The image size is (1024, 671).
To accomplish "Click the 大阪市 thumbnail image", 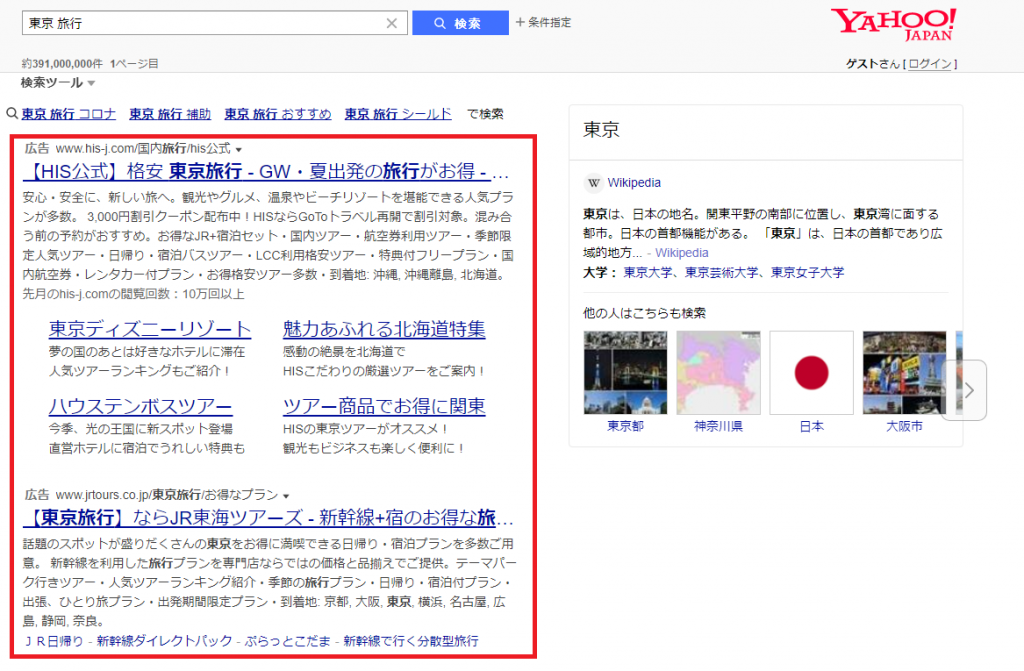I will pyautogui.click(x=904, y=372).
